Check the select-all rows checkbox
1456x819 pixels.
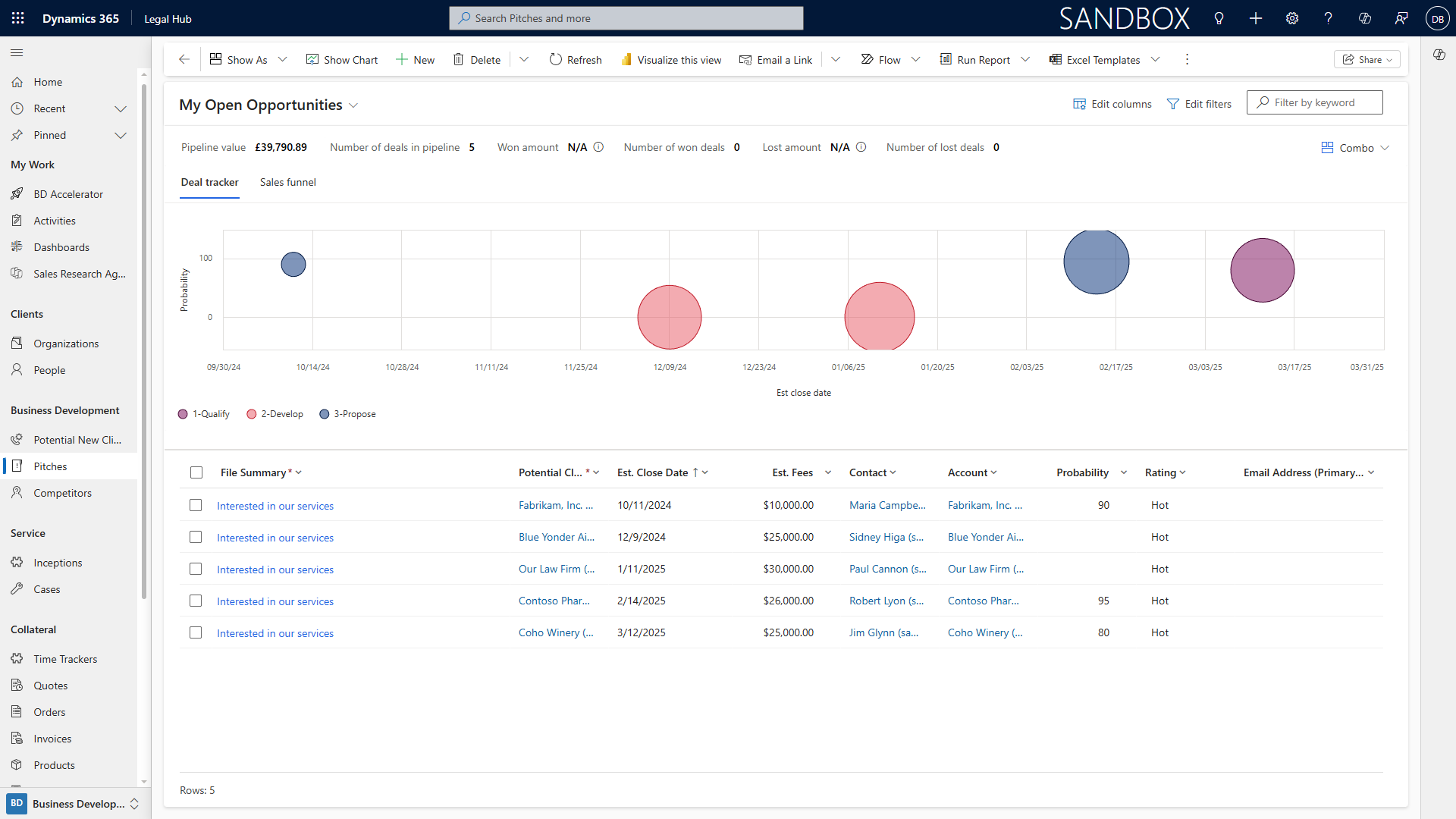click(x=196, y=472)
